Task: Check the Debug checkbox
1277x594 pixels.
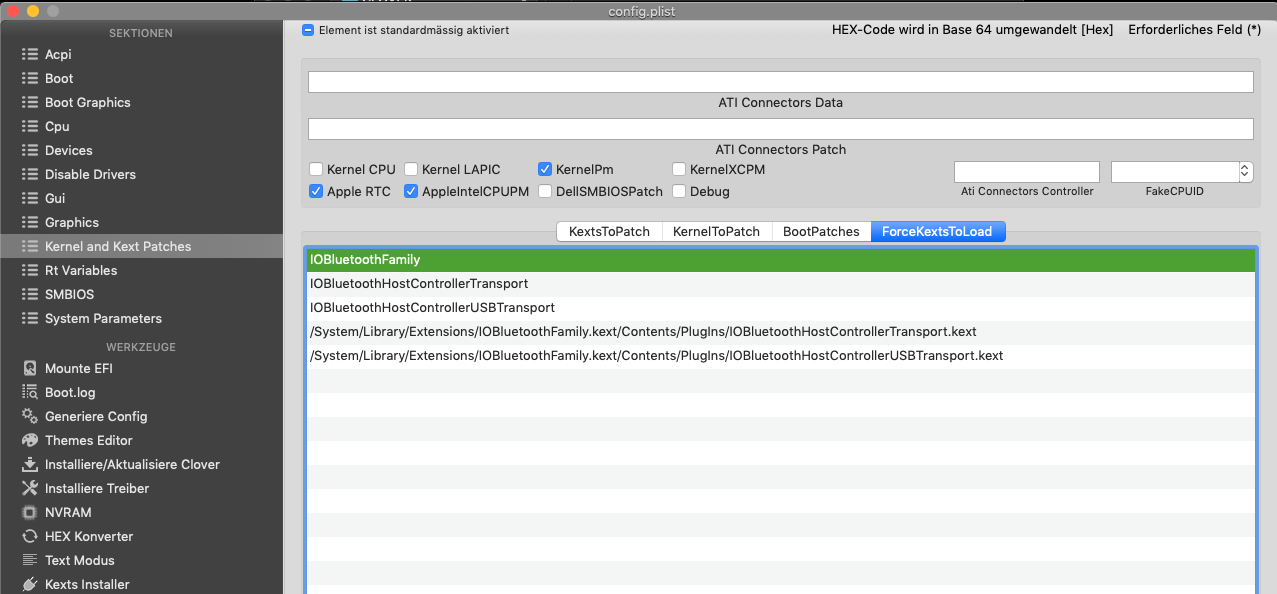Action: 679,191
